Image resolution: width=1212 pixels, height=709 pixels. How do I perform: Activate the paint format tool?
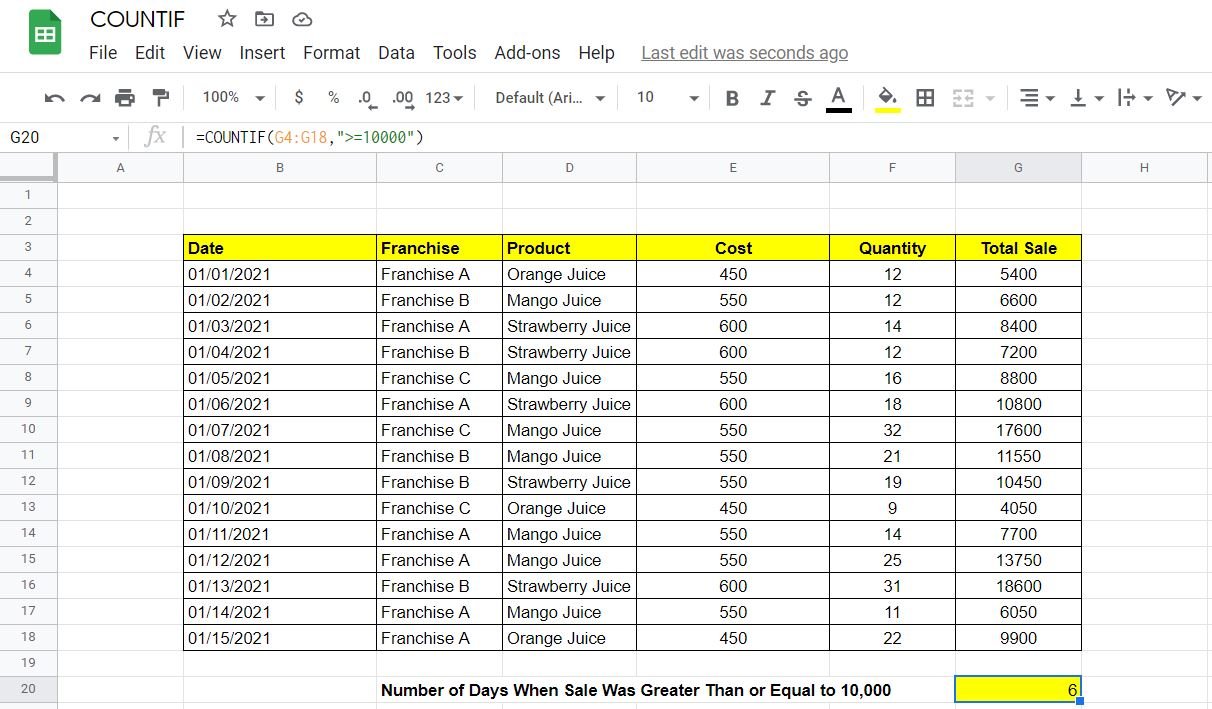tap(160, 98)
